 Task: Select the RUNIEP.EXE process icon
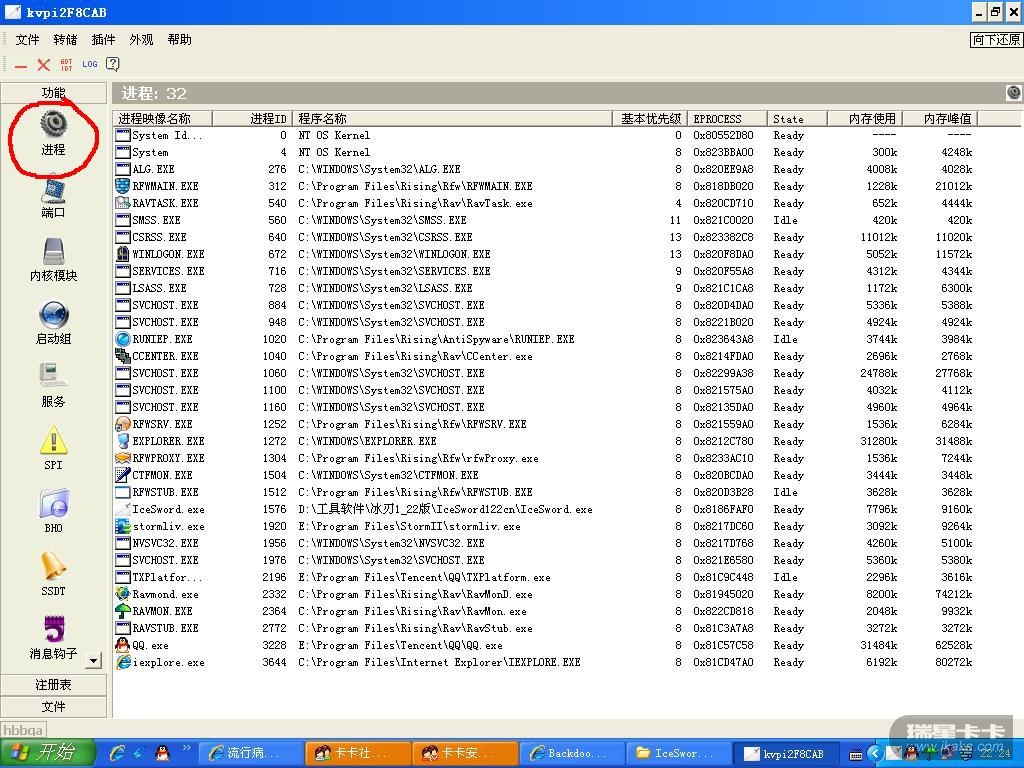pos(122,339)
